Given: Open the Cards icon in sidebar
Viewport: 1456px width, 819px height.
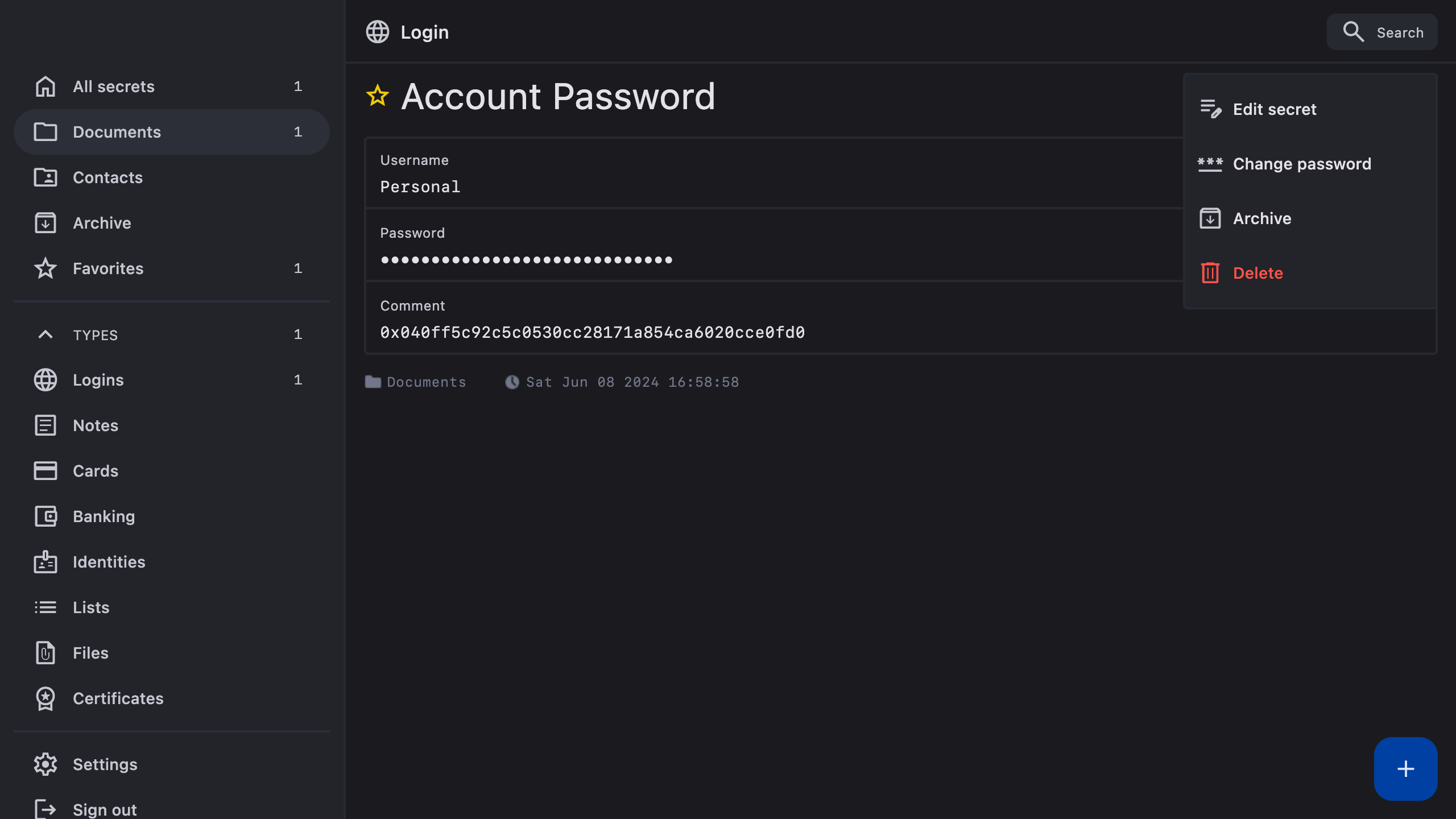Looking at the screenshot, I should tap(45, 471).
